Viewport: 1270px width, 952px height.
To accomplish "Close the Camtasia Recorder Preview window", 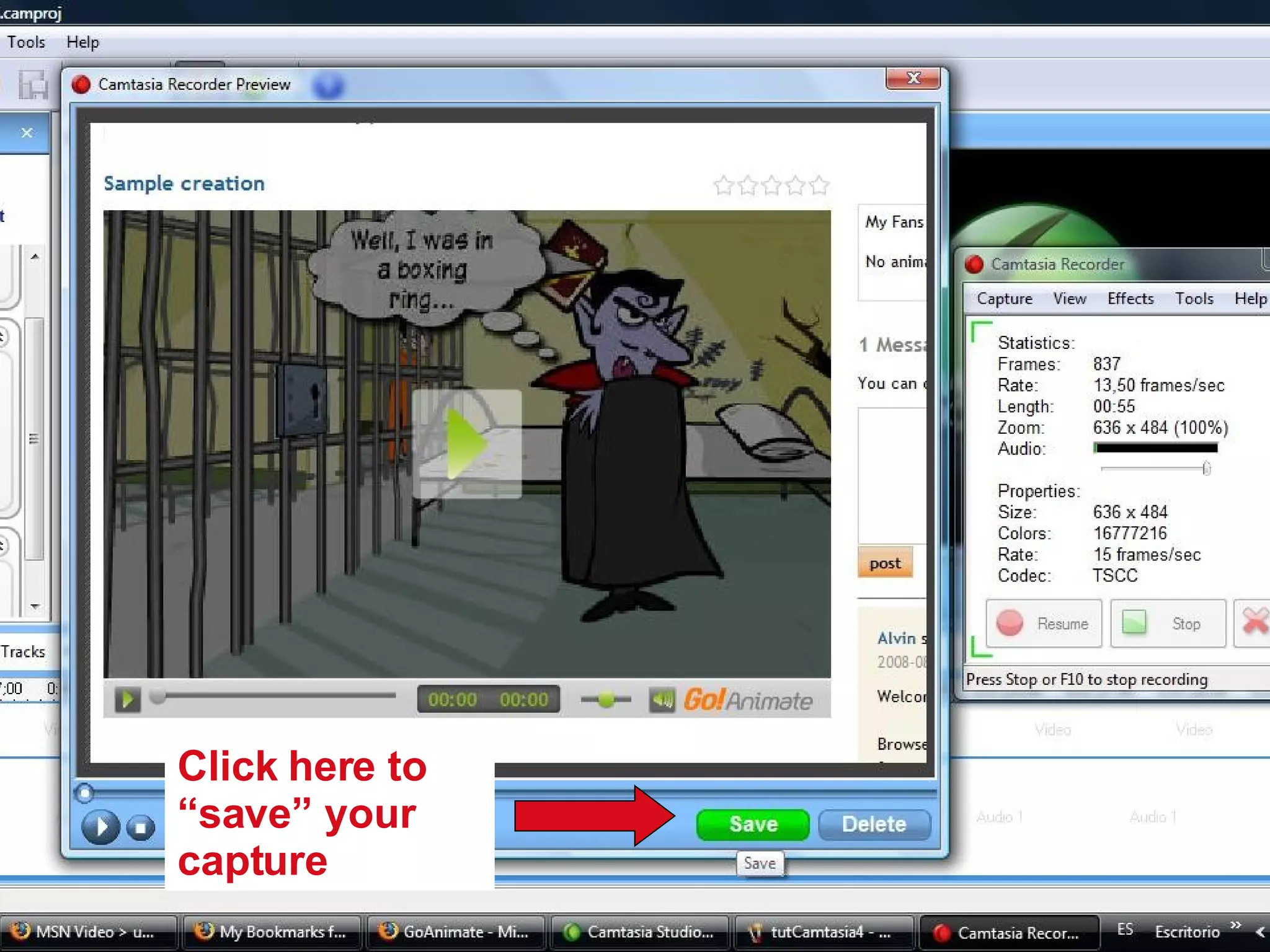I will pyautogui.click(x=913, y=78).
